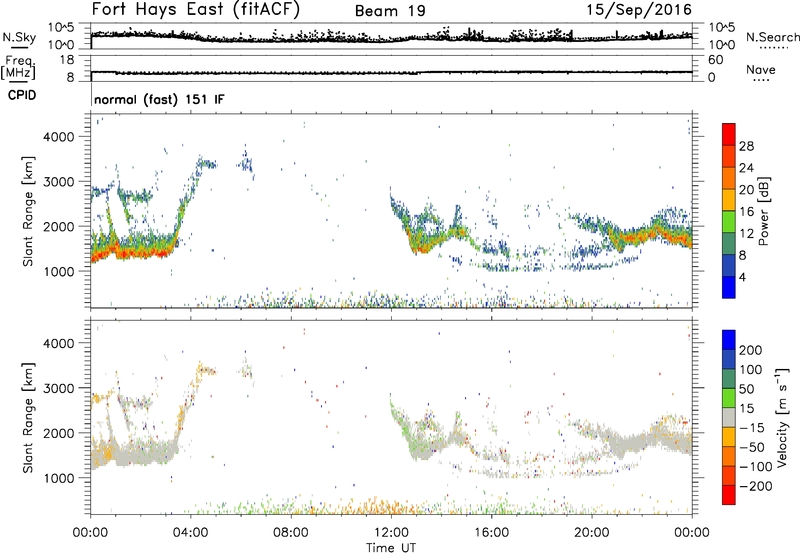Viewport: 800px width, 554px height.
Task: Click the '04:00' time tick label
Action: pos(191,533)
